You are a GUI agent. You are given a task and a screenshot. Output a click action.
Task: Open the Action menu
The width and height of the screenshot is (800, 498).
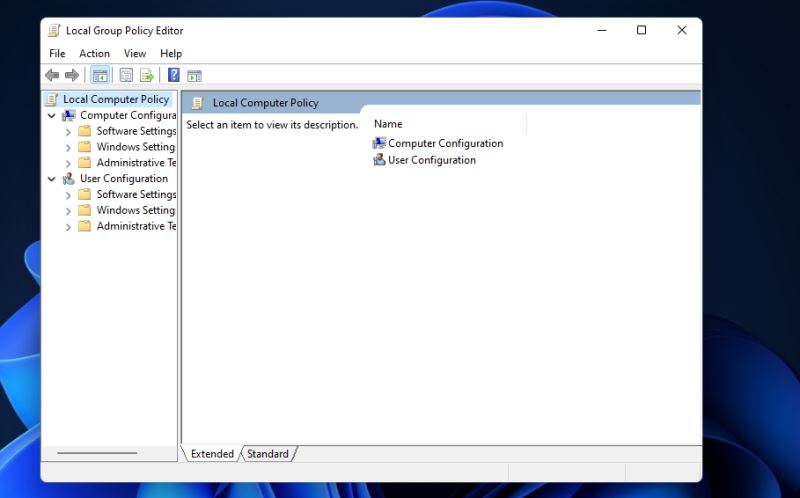click(95, 53)
